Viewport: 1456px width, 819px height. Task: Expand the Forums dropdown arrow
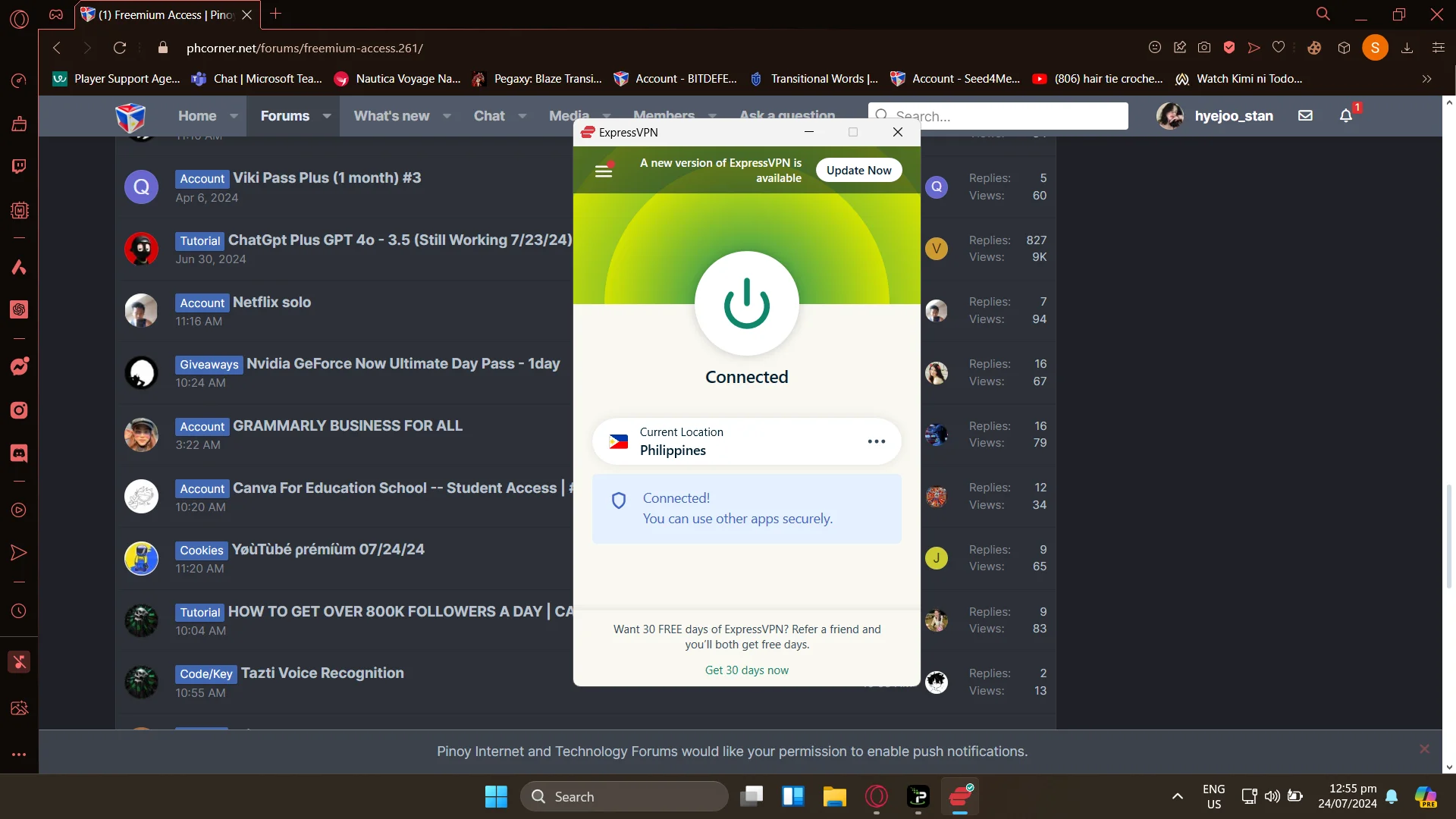point(327,116)
